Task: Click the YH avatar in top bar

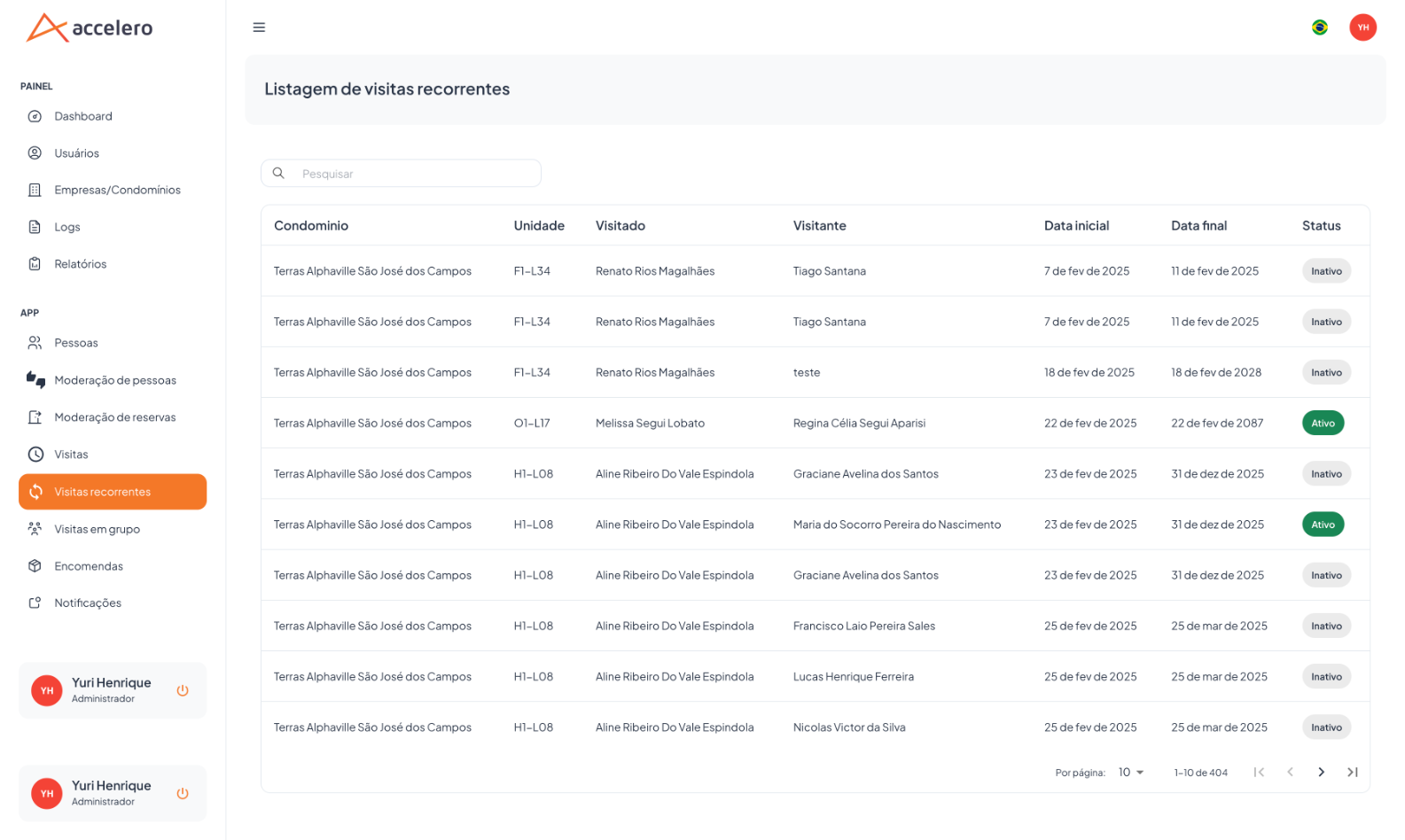Action: tap(1362, 27)
